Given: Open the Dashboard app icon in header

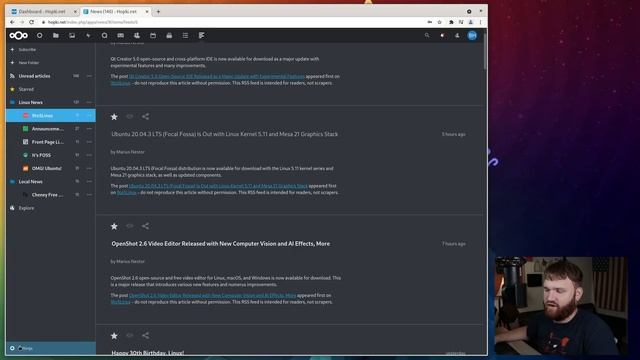Looking at the screenshot, I should (x=40, y=36).
